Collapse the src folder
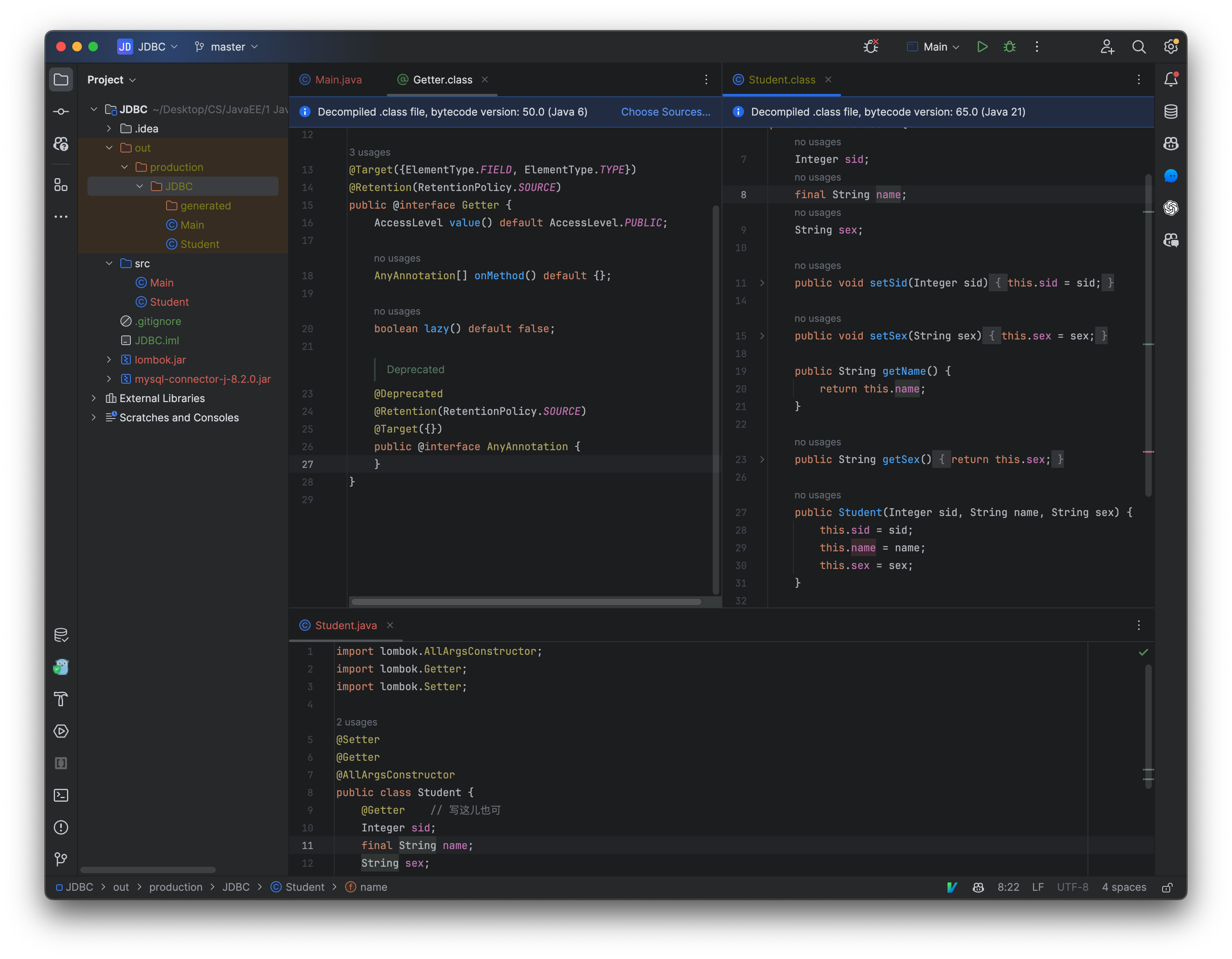 pyautogui.click(x=109, y=264)
